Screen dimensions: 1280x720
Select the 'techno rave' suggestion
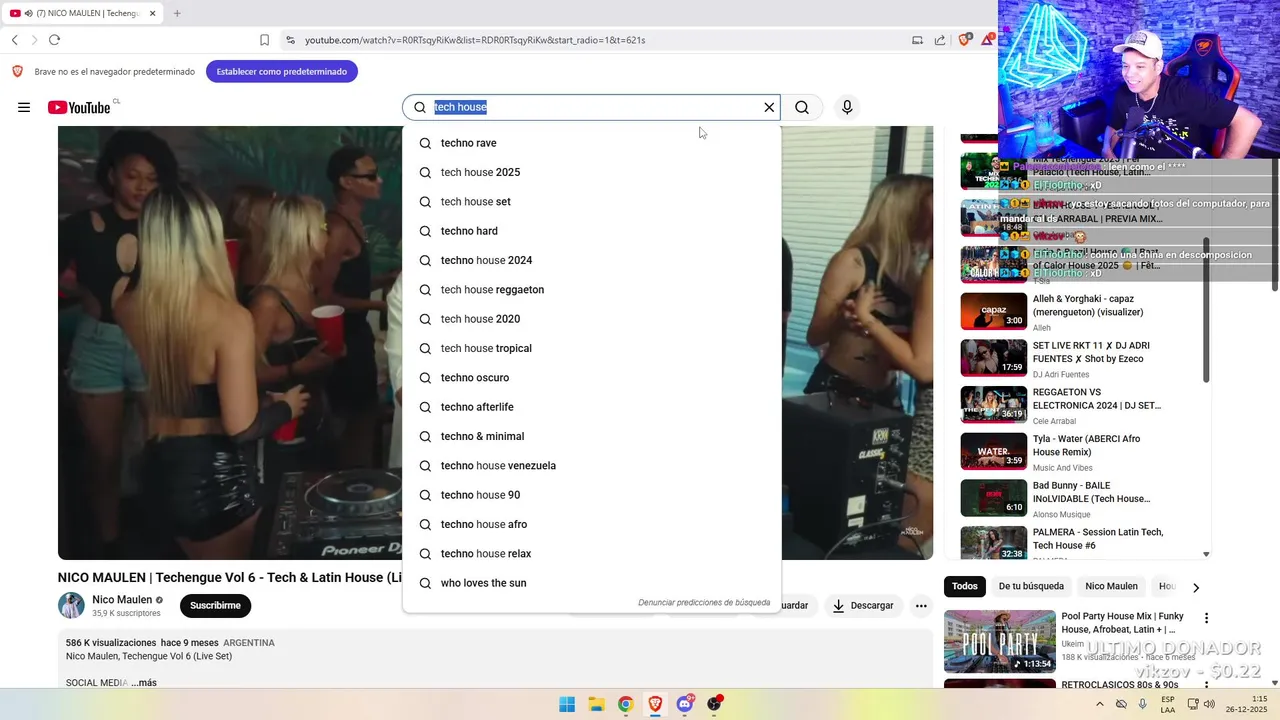coord(592,143)
